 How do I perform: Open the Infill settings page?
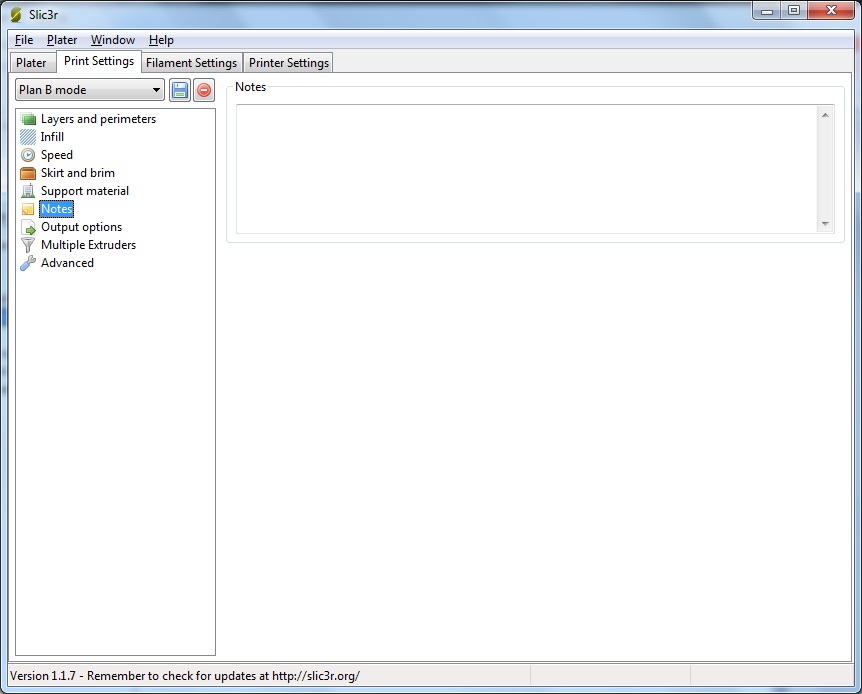52,137
